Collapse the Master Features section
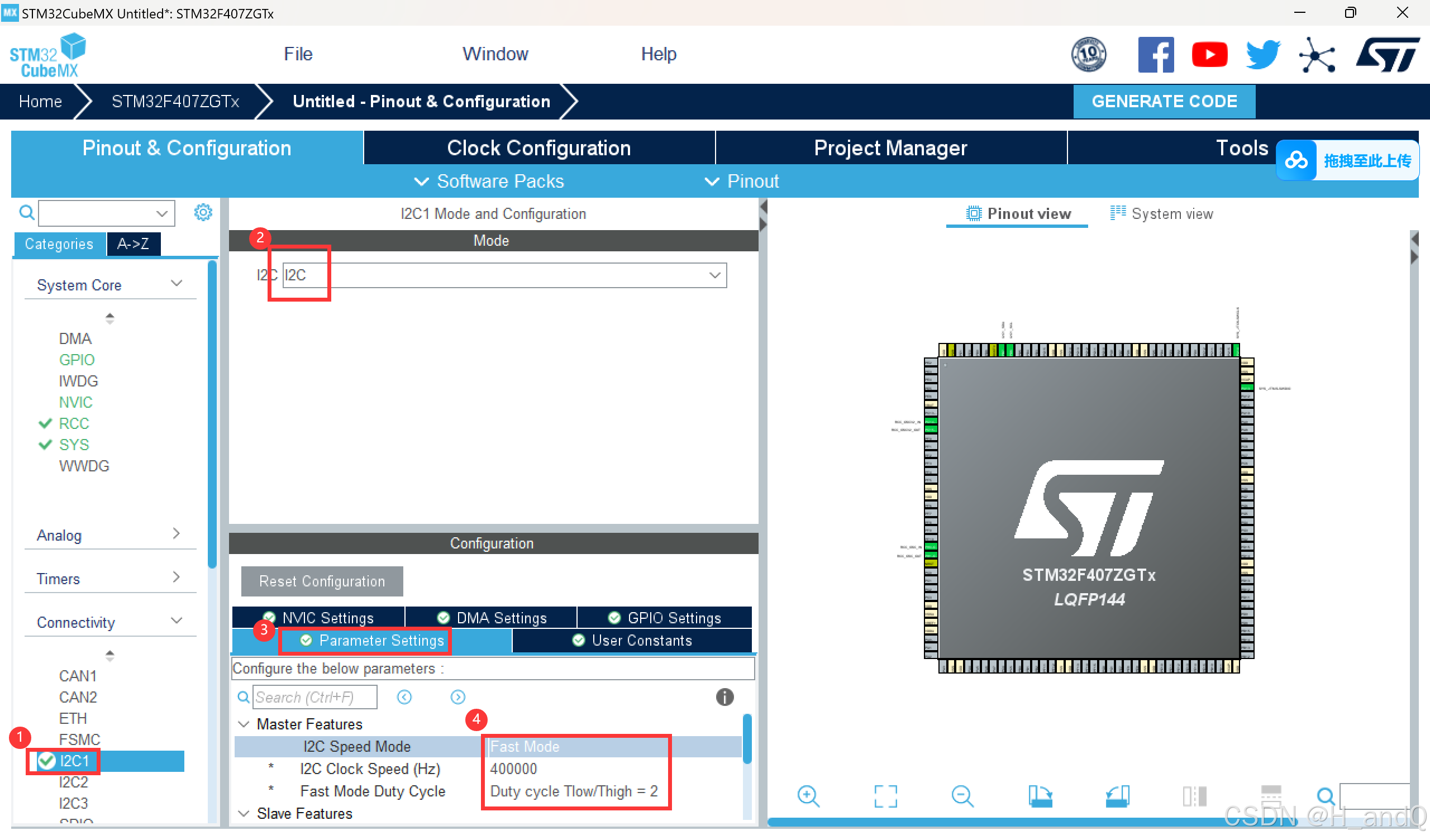Viewport: 1430px width, 840px height. pyautogui.click(x=244, y=724)
